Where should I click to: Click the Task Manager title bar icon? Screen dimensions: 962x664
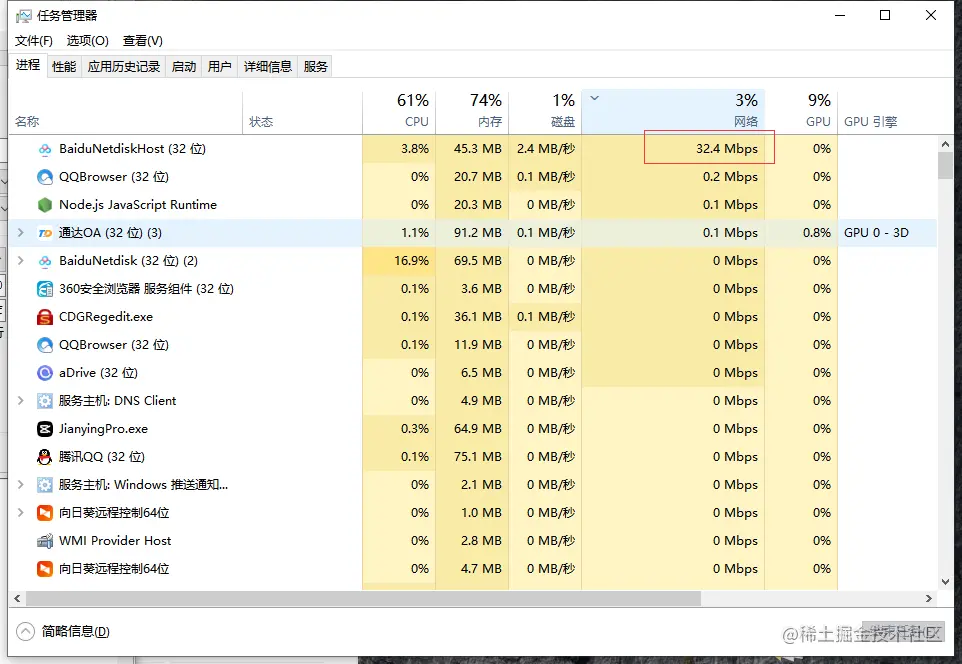(x=23, y=16)
